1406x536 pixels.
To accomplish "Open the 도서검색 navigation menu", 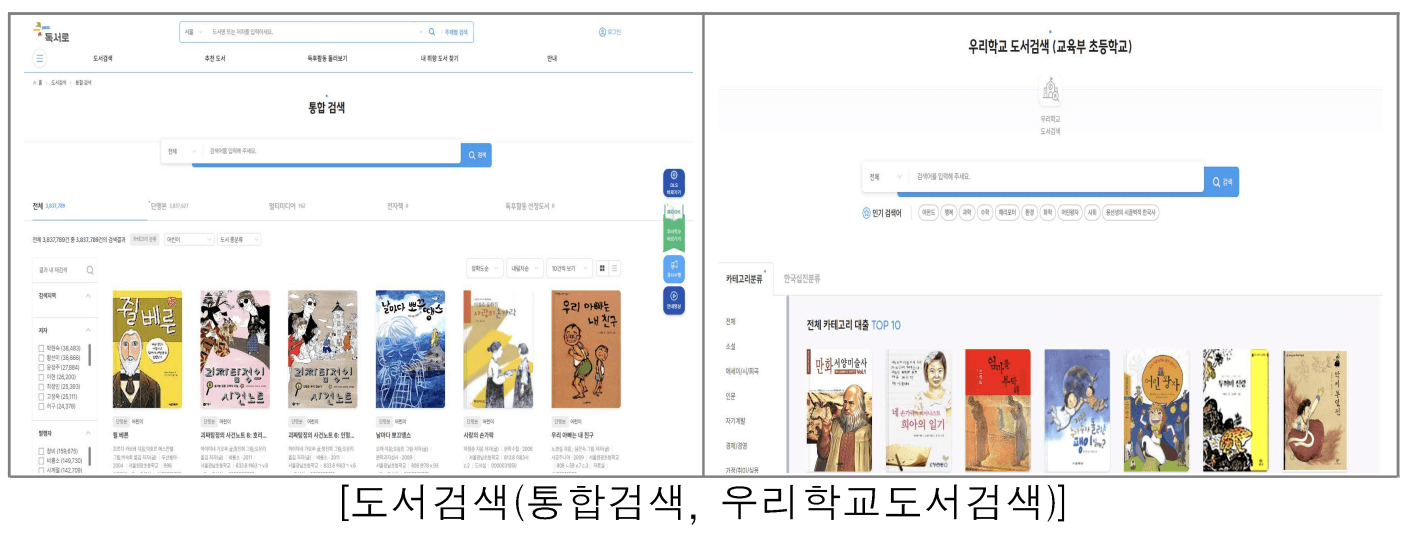I will point(103,58).
